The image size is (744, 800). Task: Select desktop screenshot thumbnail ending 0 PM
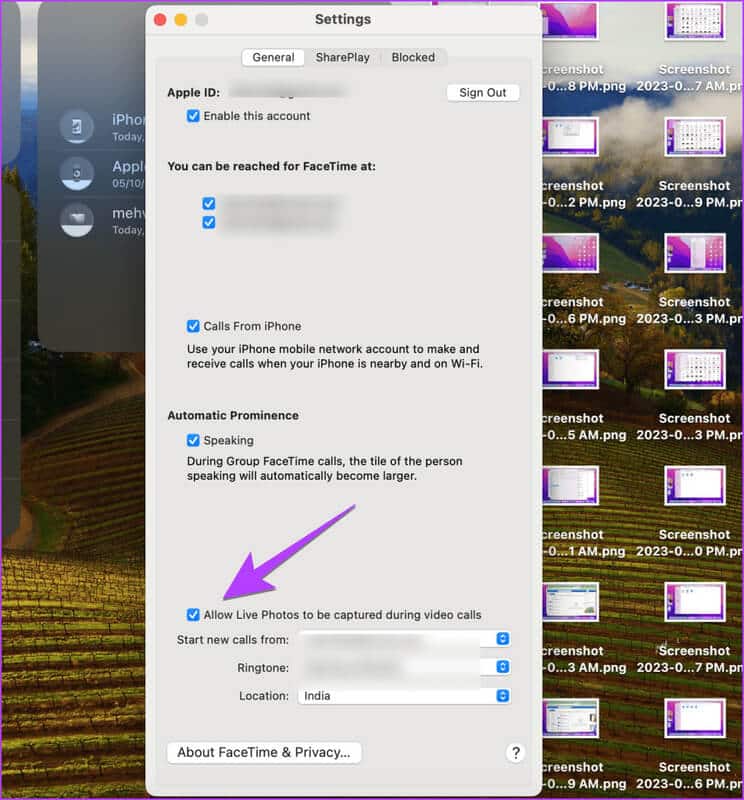(695, 486)
